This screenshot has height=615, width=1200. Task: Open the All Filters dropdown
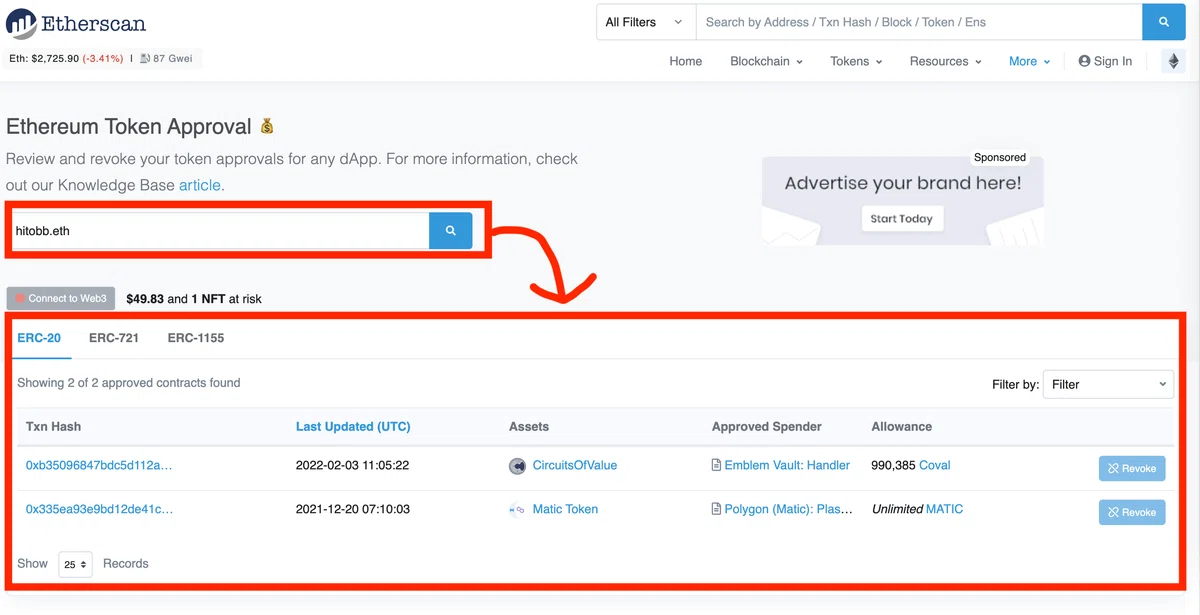(x=645, y=22)
